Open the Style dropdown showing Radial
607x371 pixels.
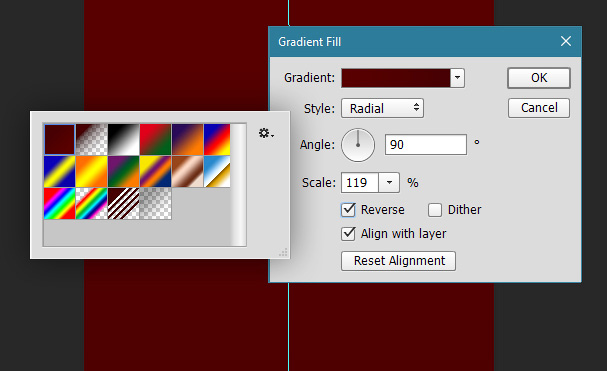pos(382,108)
